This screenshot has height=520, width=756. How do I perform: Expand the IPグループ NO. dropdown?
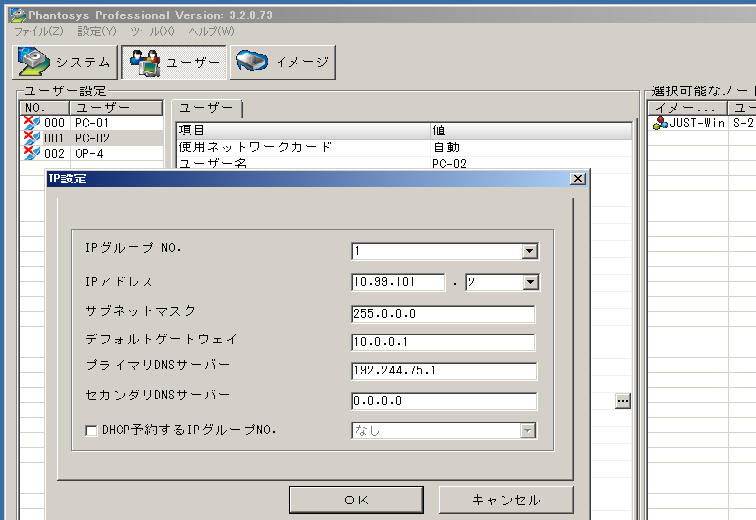coord(530,252)
